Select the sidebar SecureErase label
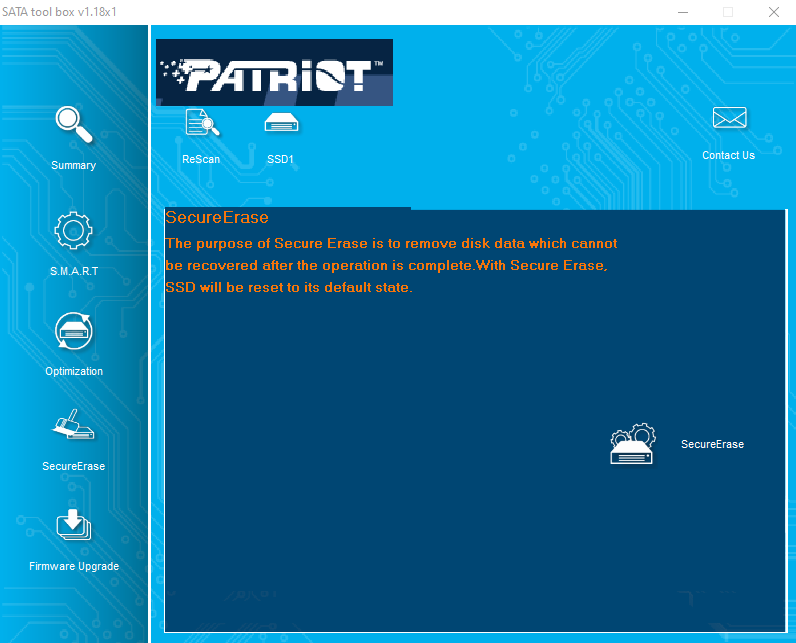Viewport: 796px width, 643px height. (74, 466)
